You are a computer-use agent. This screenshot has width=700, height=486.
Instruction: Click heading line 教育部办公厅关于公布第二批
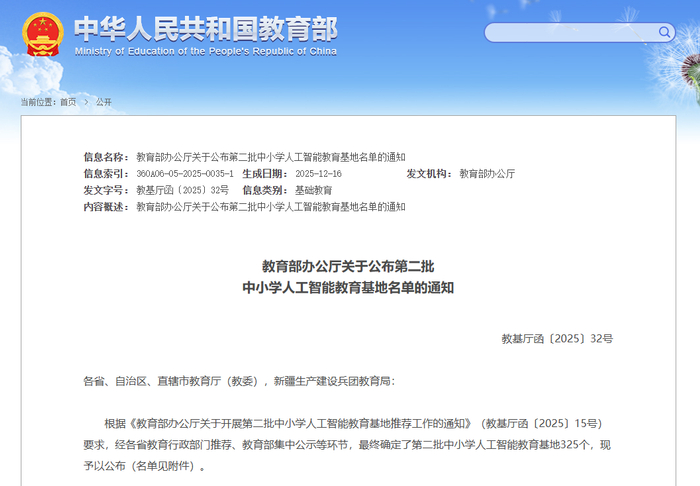[x=348, y=266]
